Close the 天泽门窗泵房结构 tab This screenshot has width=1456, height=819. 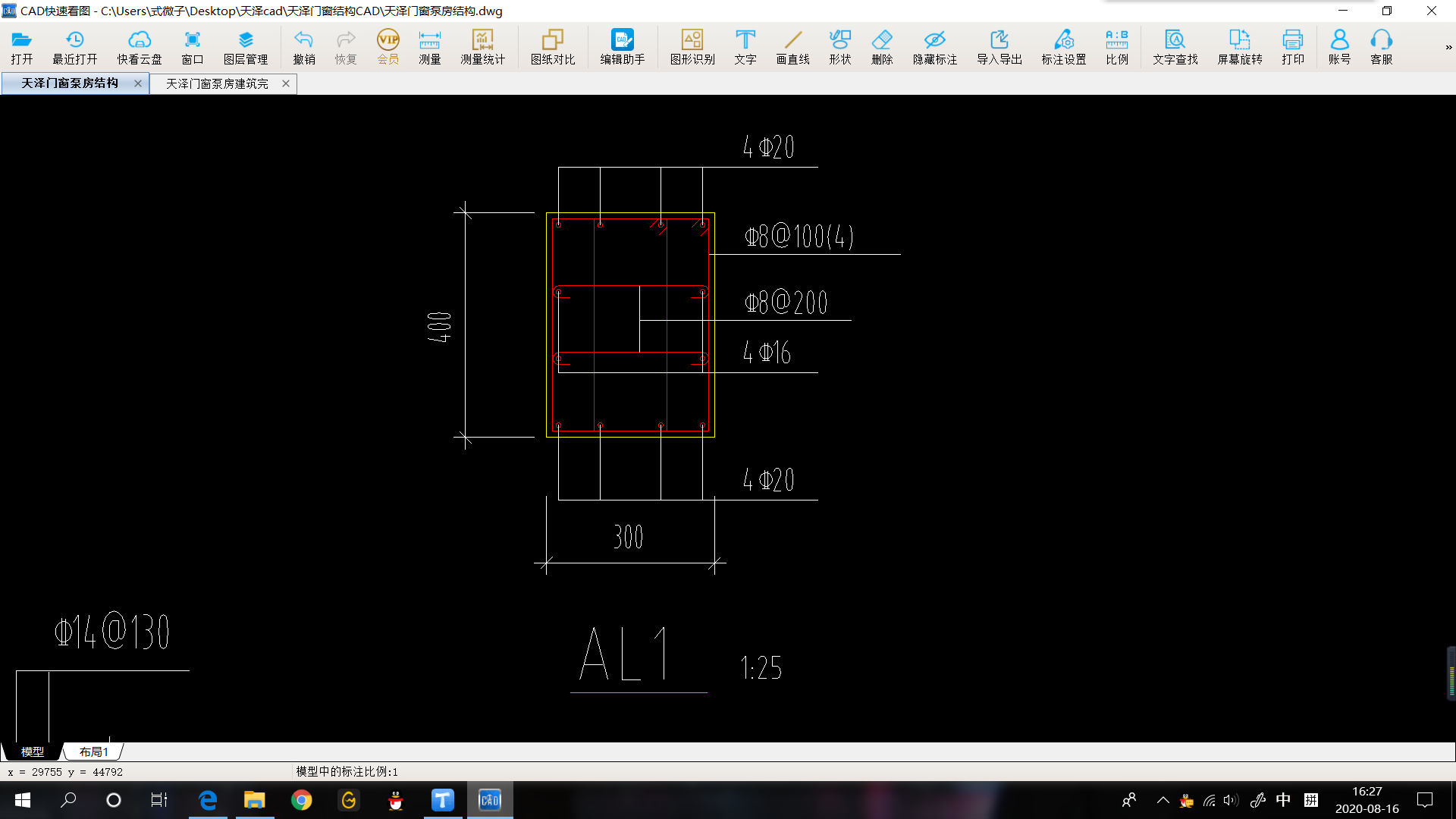tap(138, 83)
